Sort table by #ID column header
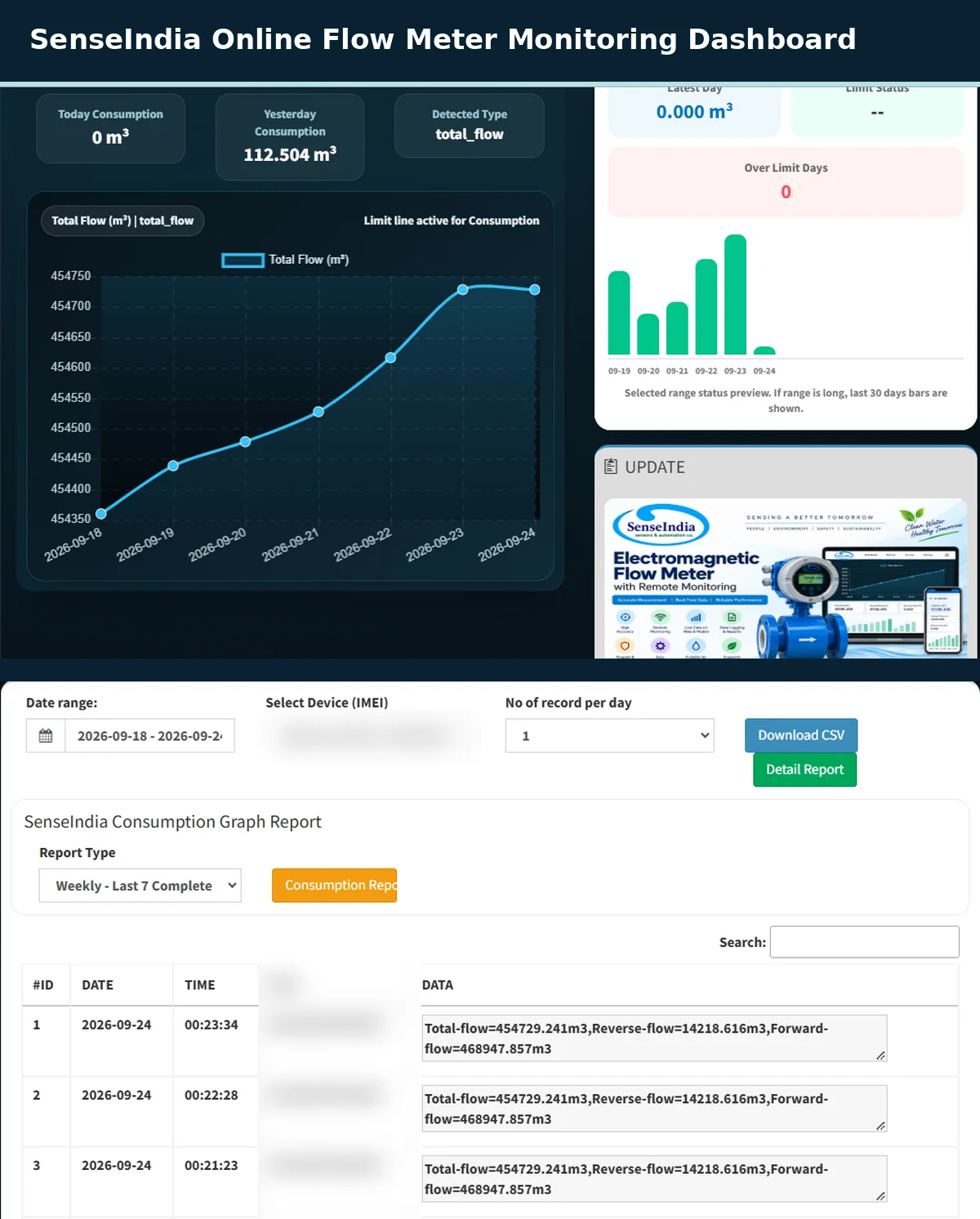980x1219 pixels. pos(46,985)
